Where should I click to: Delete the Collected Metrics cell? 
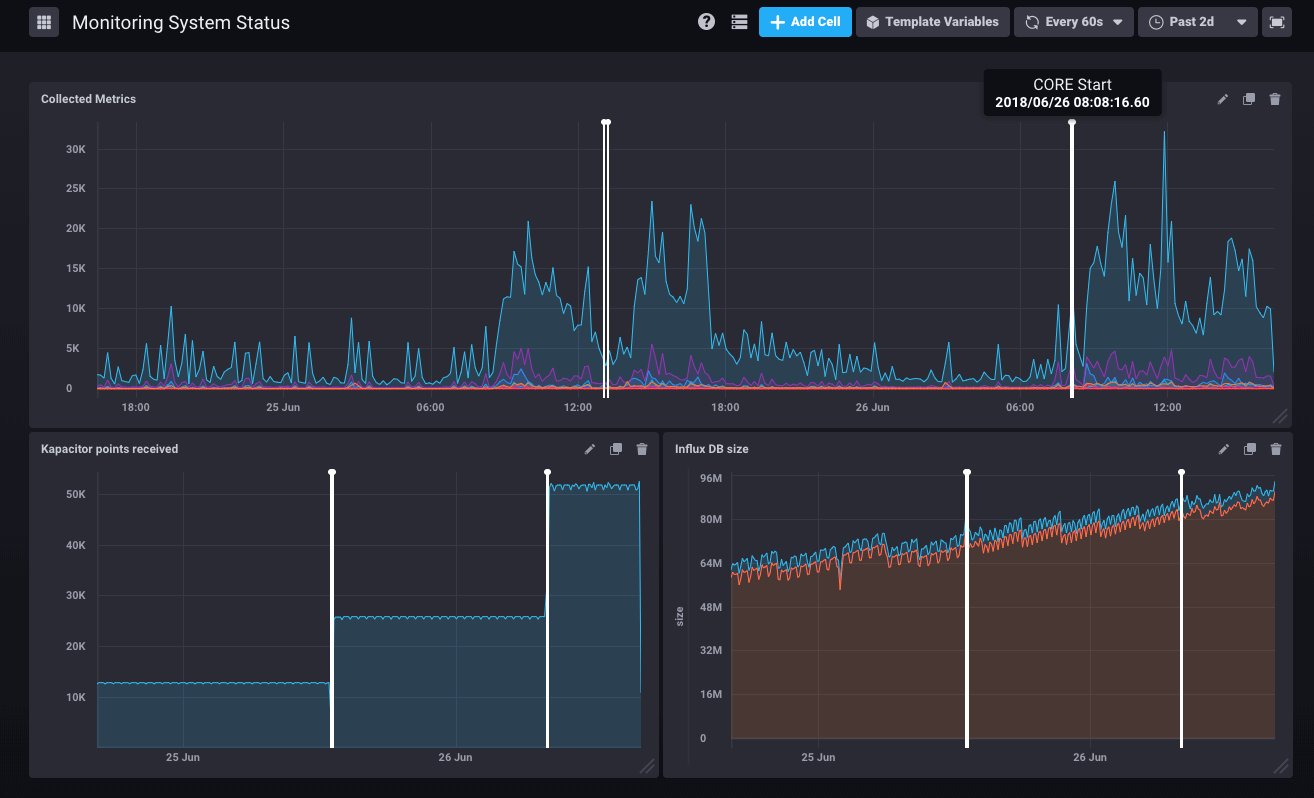click(x=1275, y=99)
